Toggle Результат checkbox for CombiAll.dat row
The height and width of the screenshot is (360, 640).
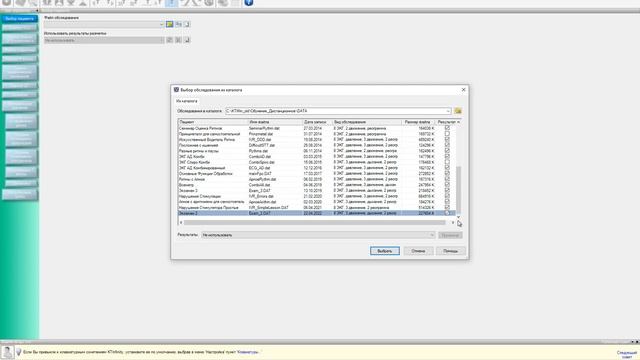click(447, 185)
